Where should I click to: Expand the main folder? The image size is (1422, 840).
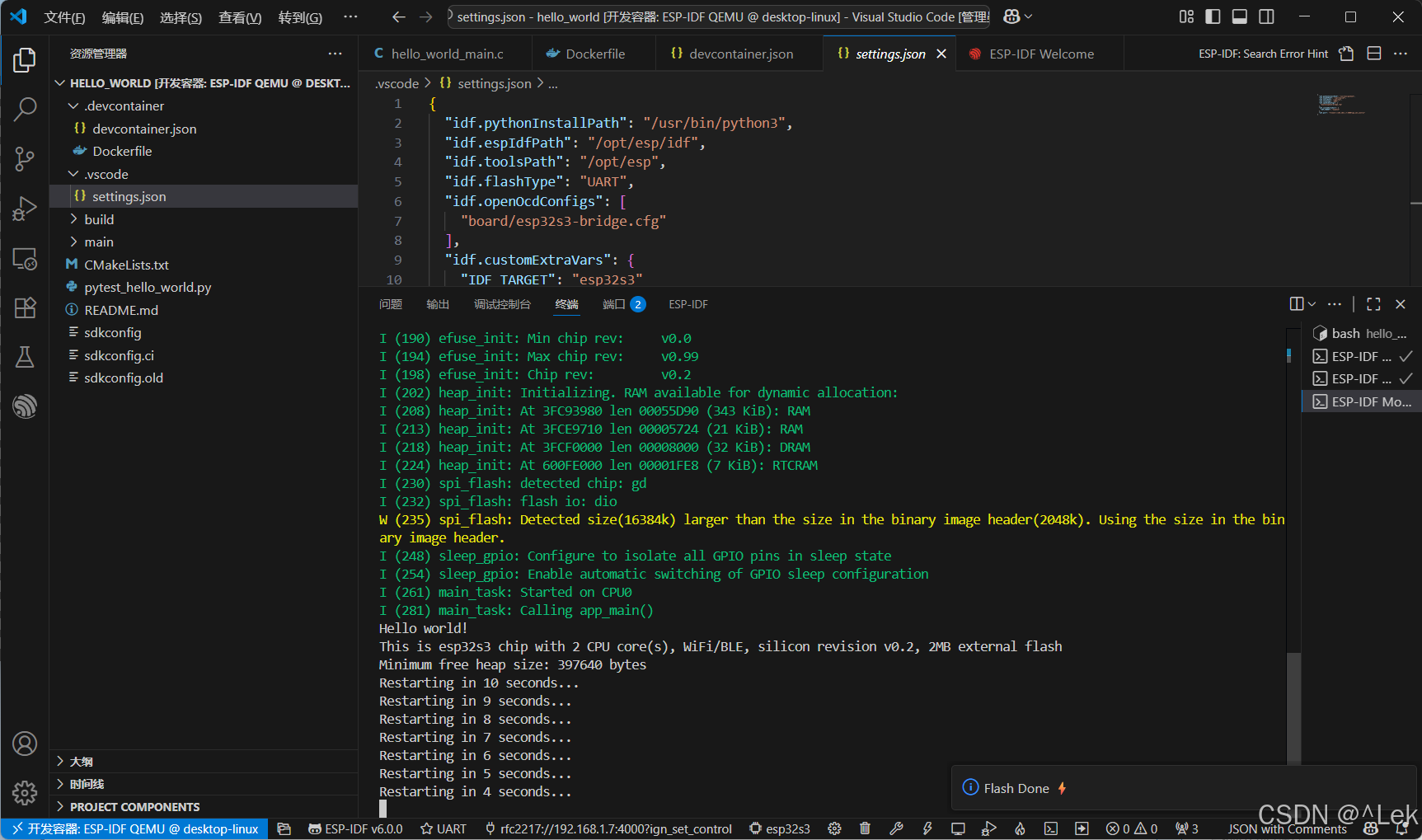pos(73,242)
